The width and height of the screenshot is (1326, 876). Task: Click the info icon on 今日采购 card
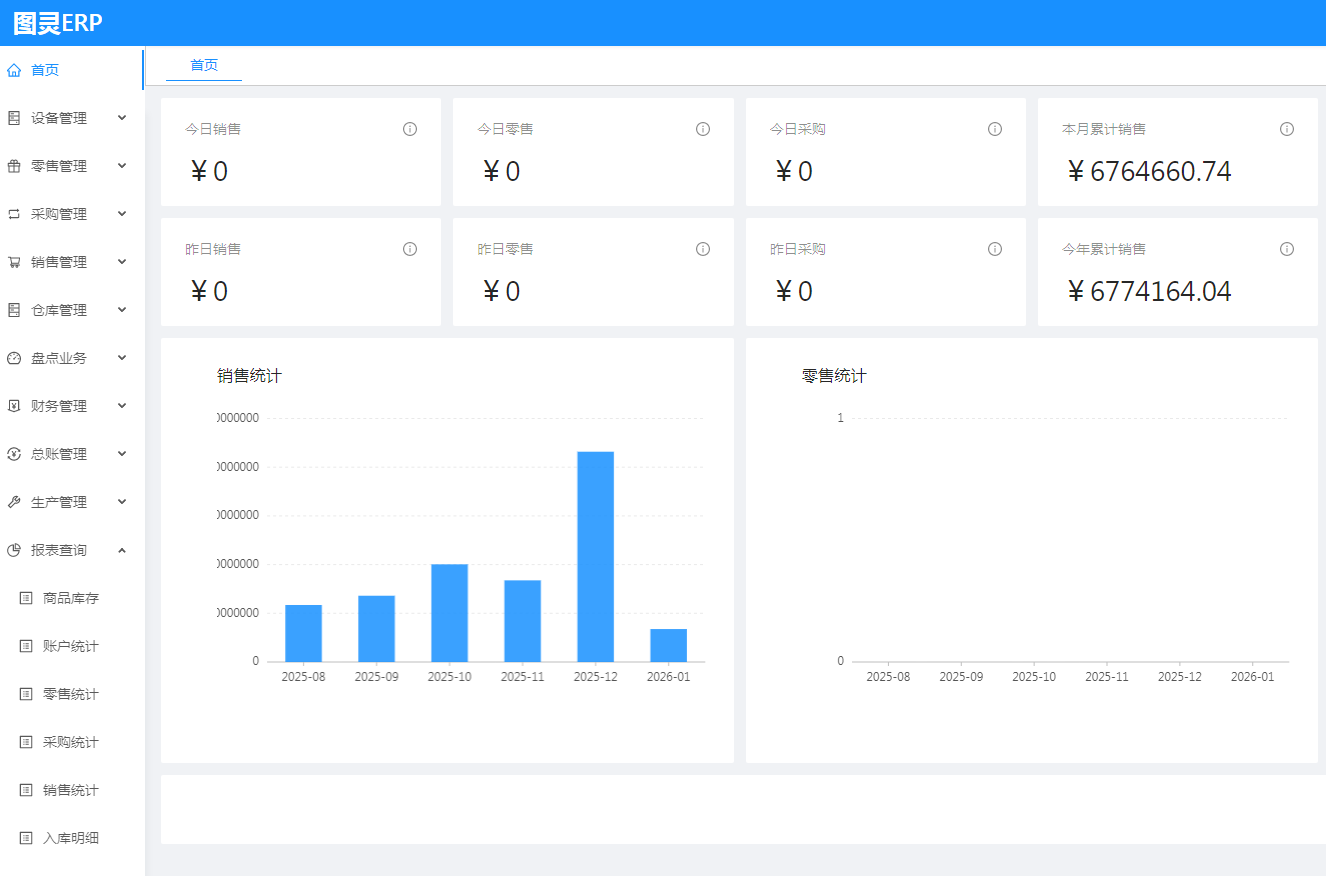pos(995,129)
